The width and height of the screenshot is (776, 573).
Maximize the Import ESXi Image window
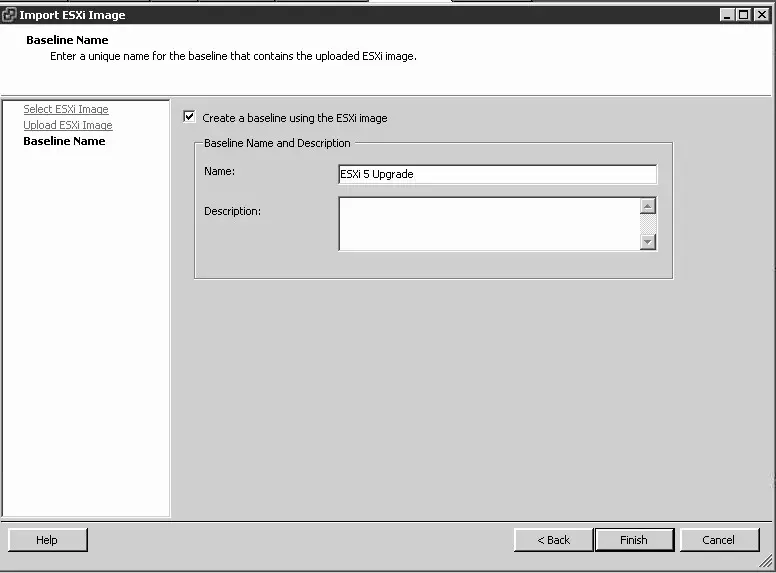(x=743, y=15)
